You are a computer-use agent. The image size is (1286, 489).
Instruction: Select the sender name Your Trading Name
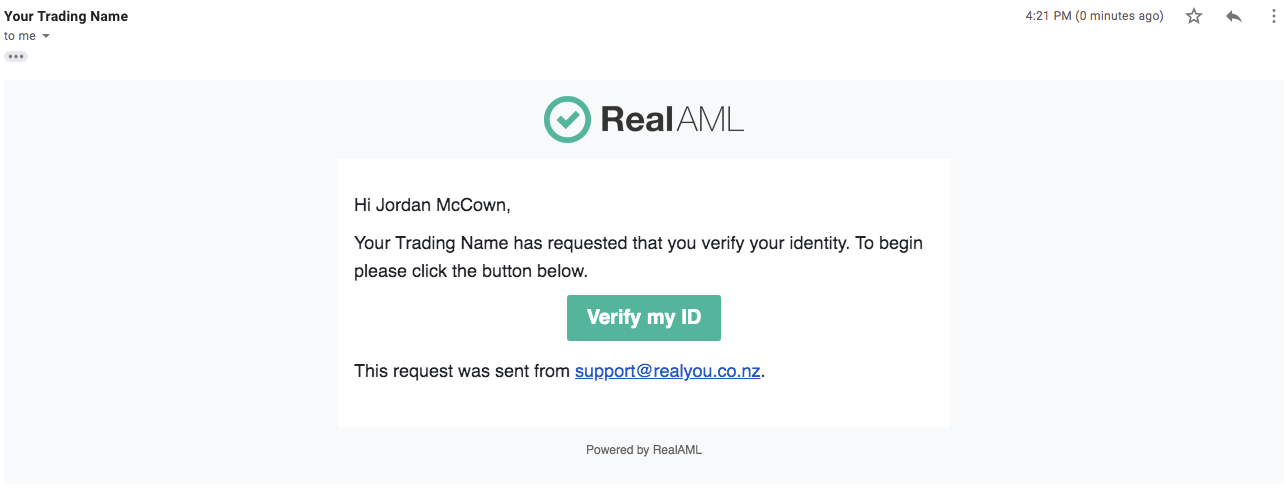pyautogui.click(x=66, y=16)
